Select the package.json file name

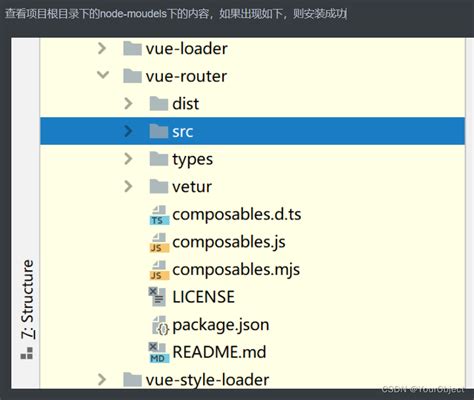(x=221, y=325)
